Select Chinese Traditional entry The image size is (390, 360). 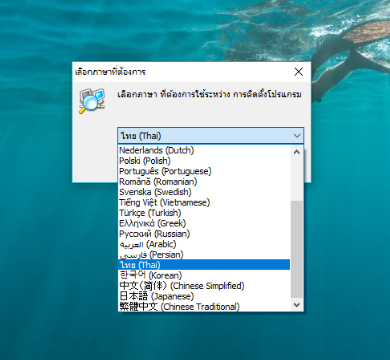pos(204,306)
